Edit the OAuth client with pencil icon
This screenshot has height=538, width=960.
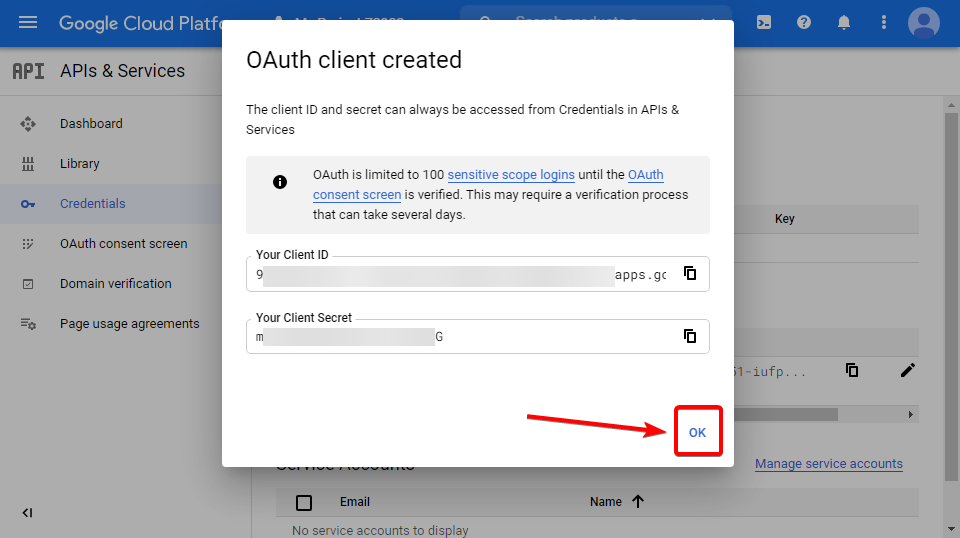coord(907,370)
